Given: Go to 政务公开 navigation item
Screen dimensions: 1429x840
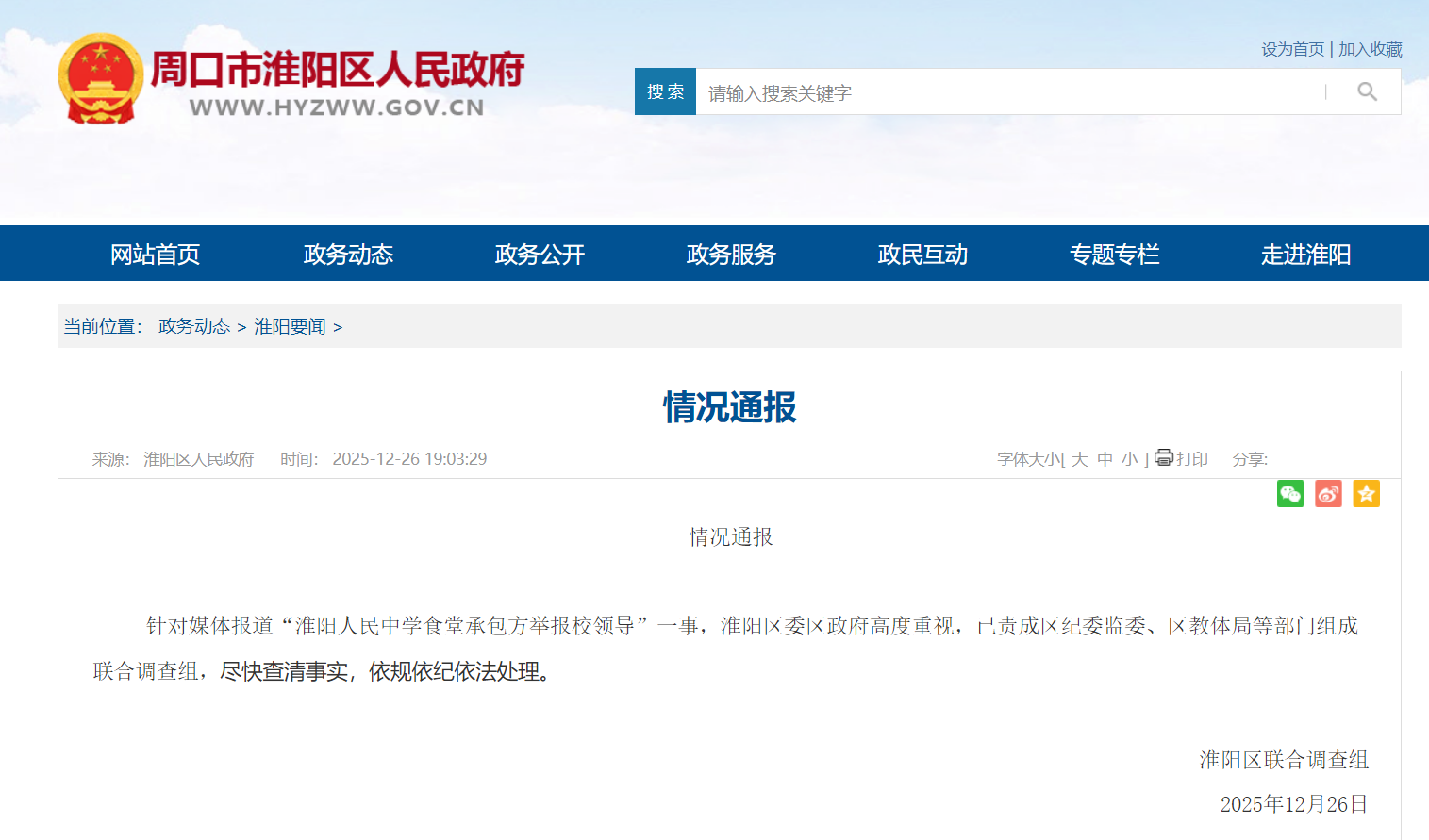Looking at the screenshot, I should tap(540, 255).
